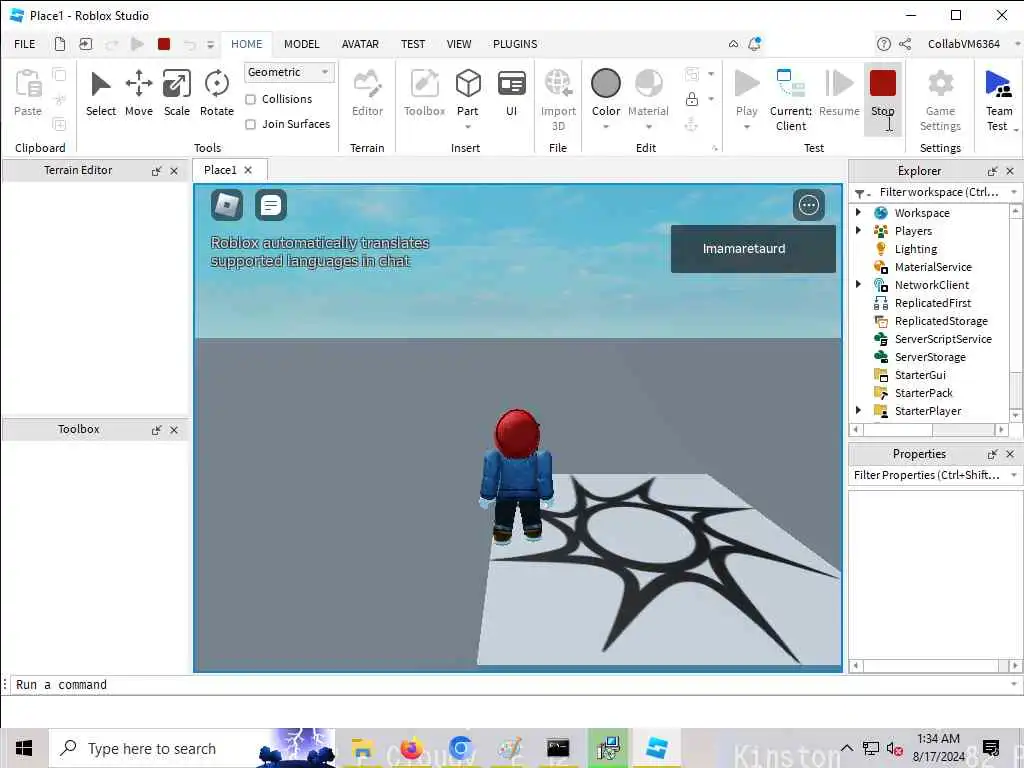Screen dimensions: 1024x768
Task: Click the CollabVM6364 account name
Action: click(963, 44)
